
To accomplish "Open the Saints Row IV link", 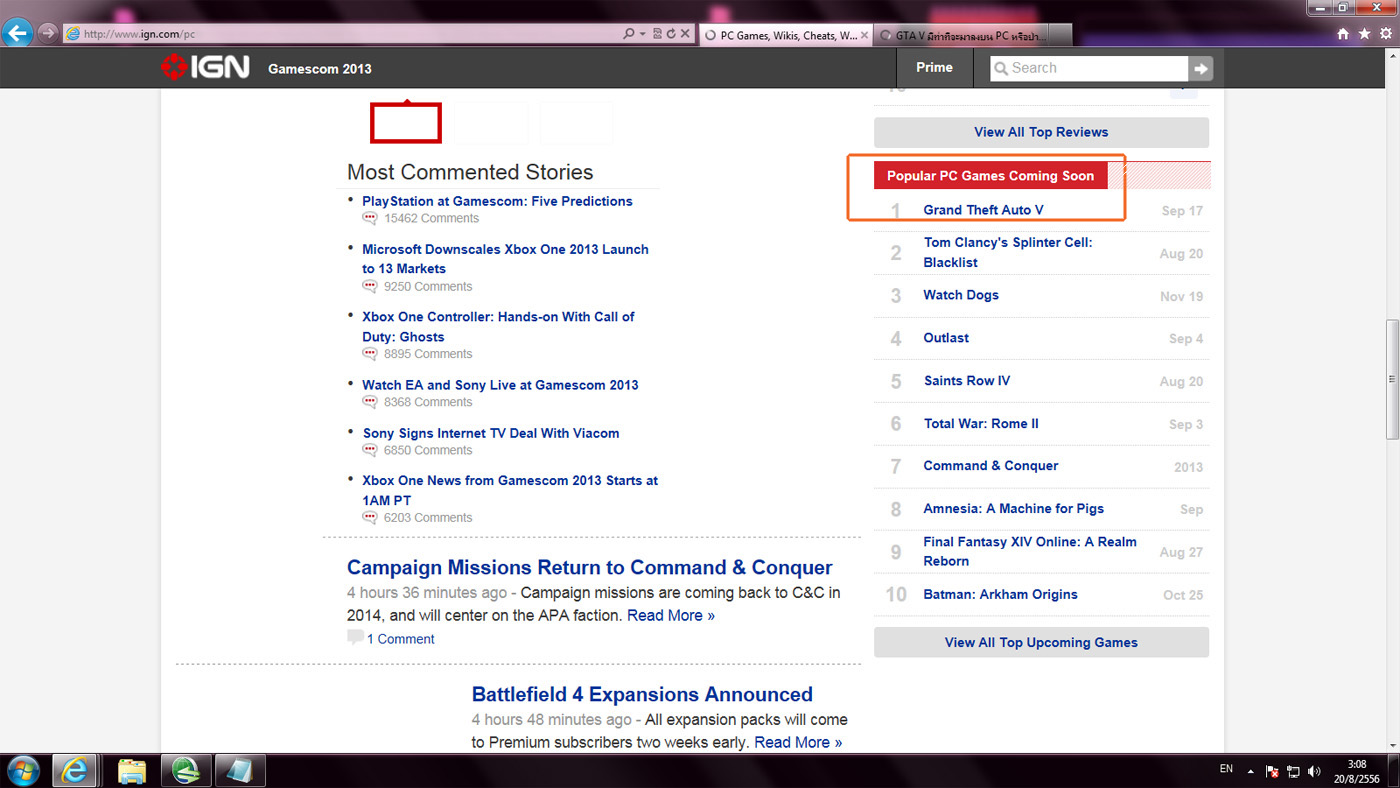I will click(x=967, y=381).
